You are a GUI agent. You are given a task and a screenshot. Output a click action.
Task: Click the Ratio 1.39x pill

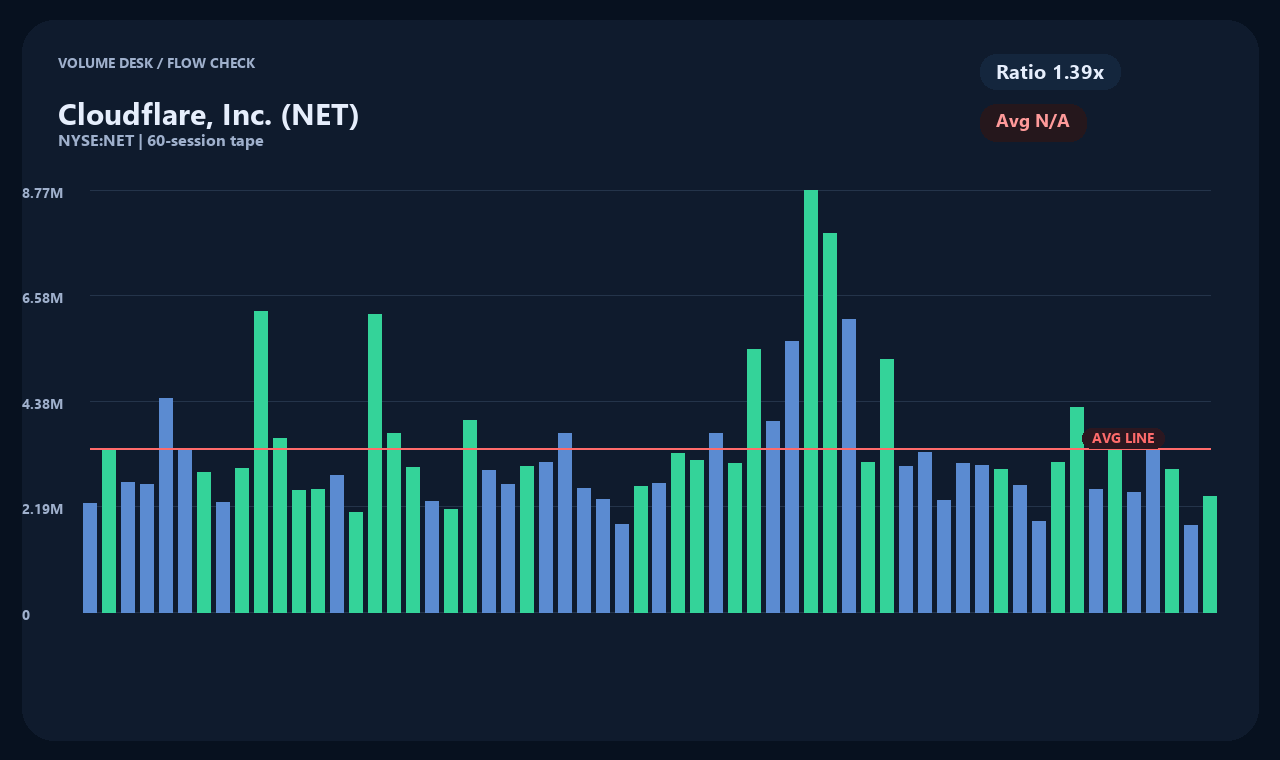[x=1050, y=72]
